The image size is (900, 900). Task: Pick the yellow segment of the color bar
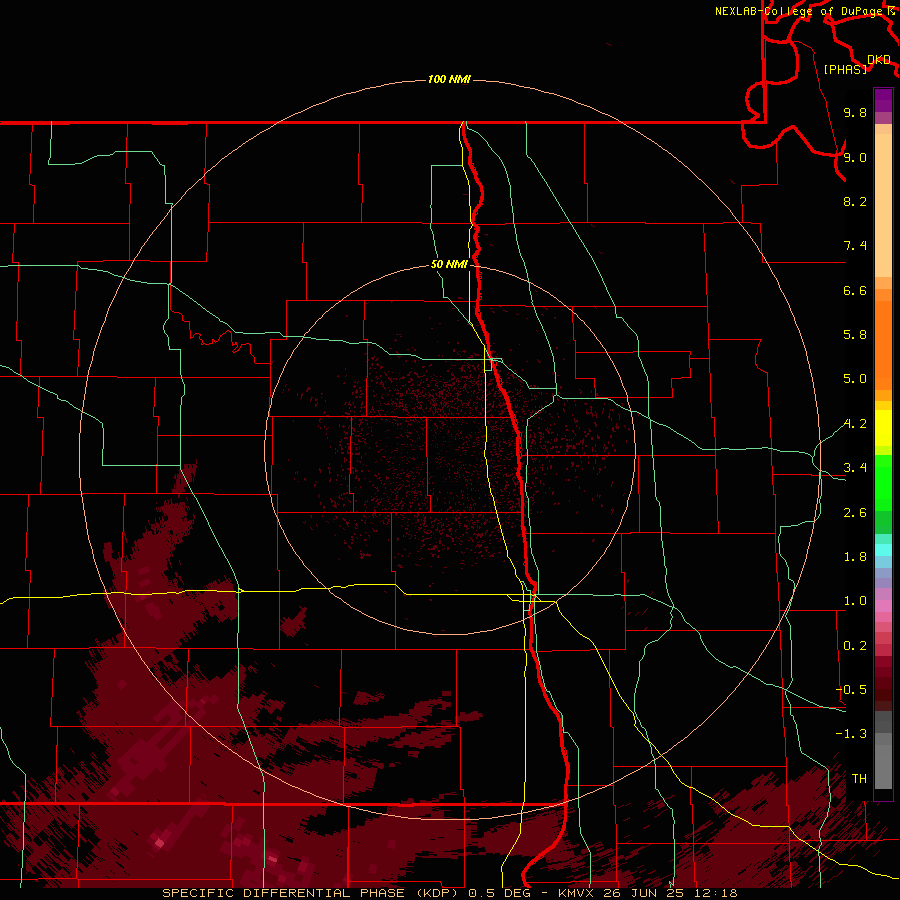point(883,428)
